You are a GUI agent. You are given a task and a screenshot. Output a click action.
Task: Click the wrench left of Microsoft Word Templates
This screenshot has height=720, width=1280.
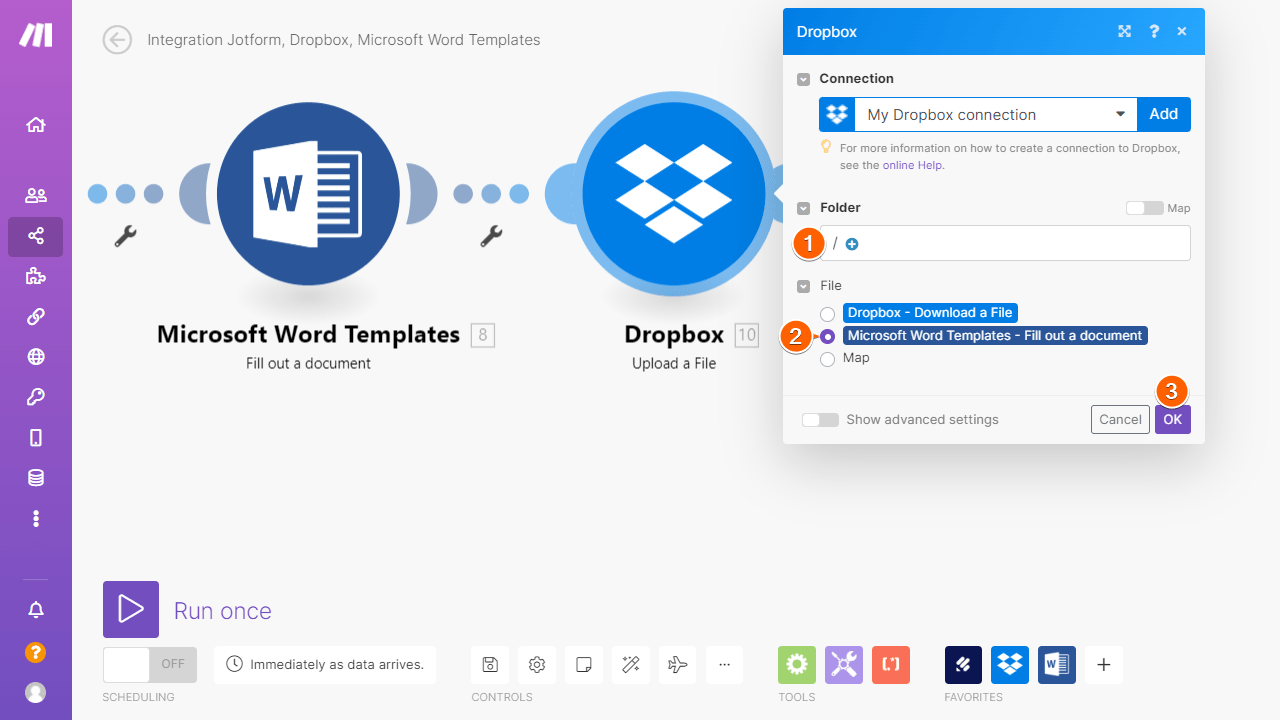point(125,236)
